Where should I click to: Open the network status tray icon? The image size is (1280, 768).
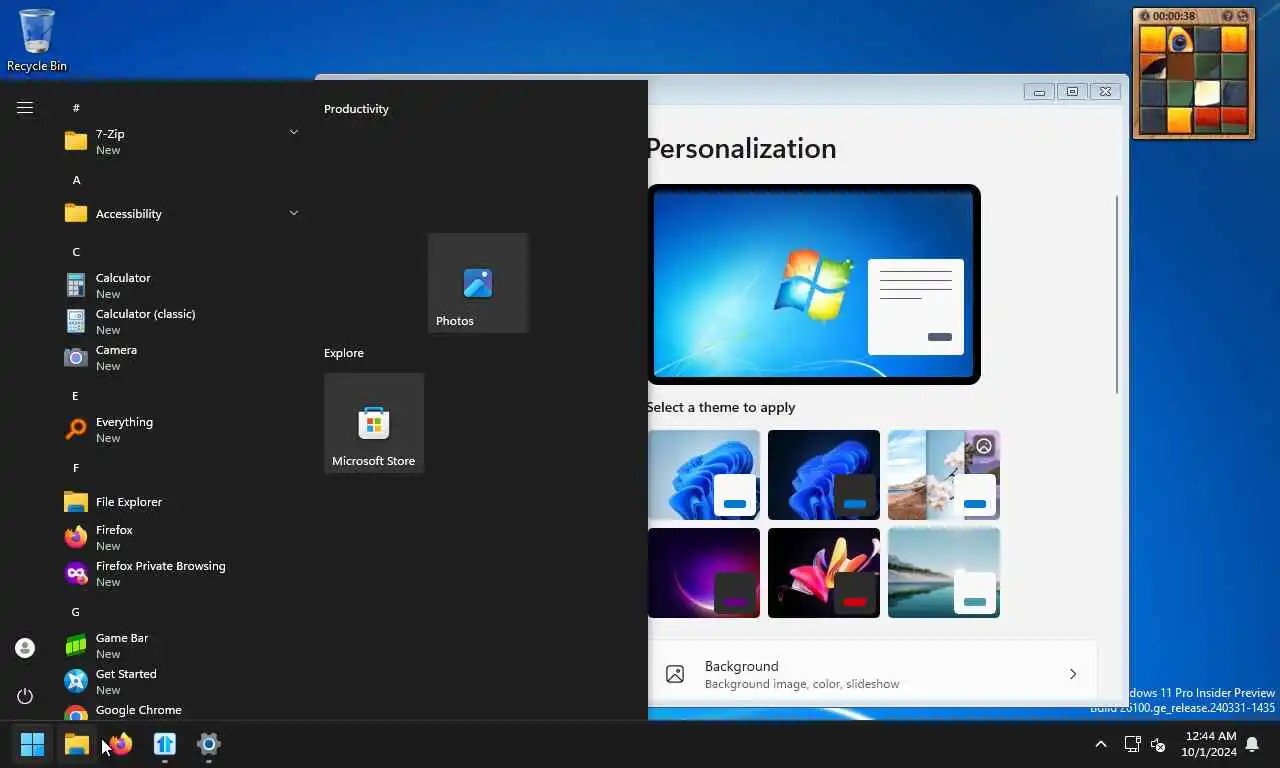(1132, 744)
